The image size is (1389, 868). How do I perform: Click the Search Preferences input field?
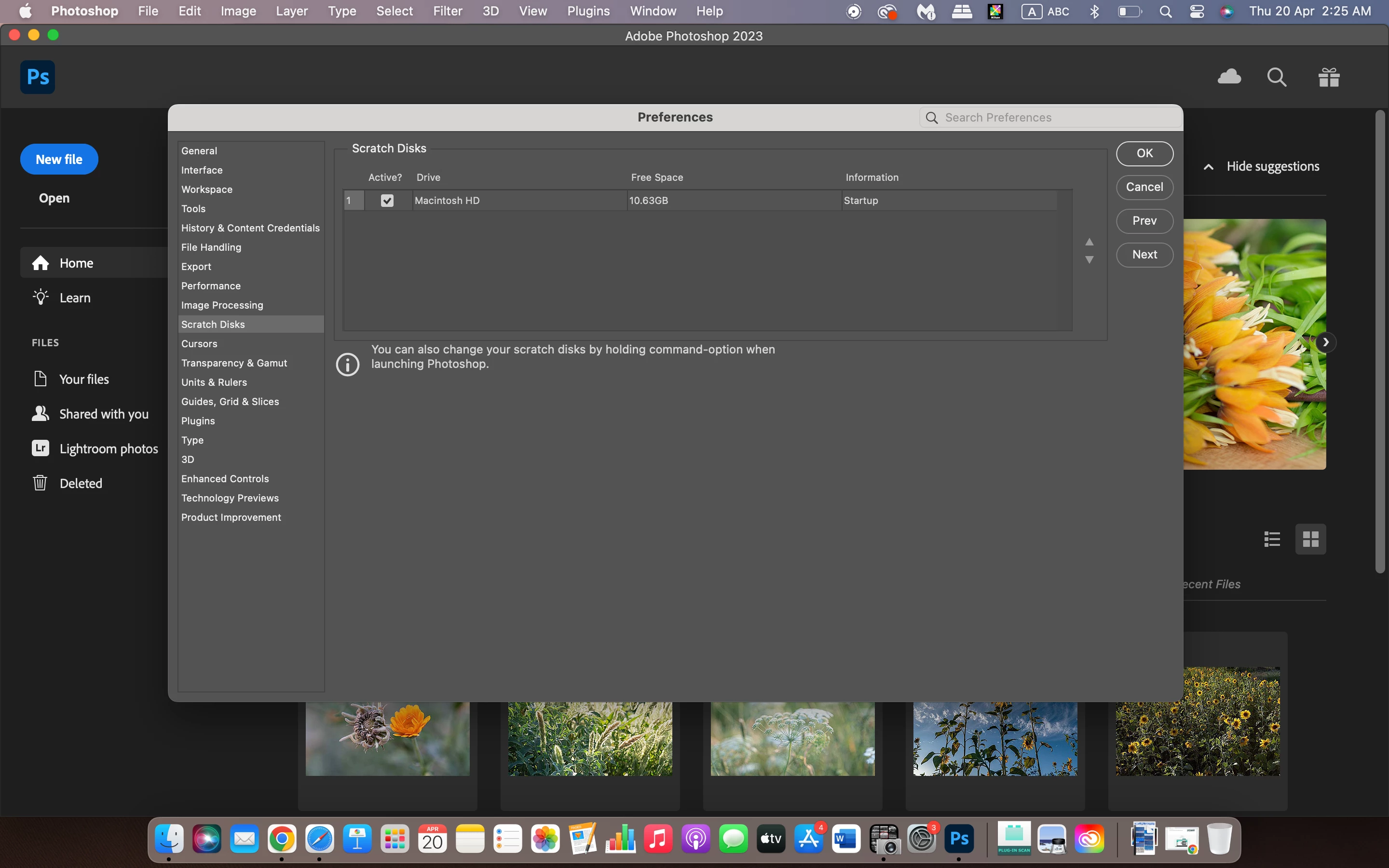pyautogui.click(x=1056, y=118)
